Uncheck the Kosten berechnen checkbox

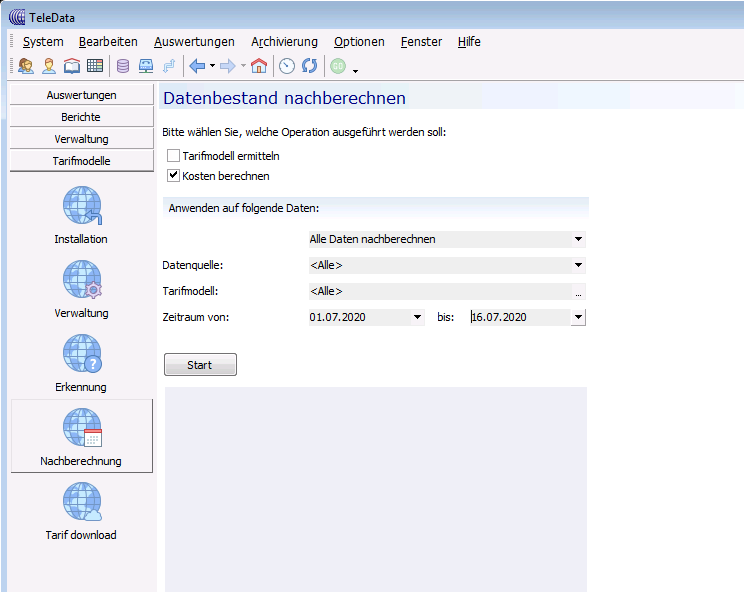173,176
